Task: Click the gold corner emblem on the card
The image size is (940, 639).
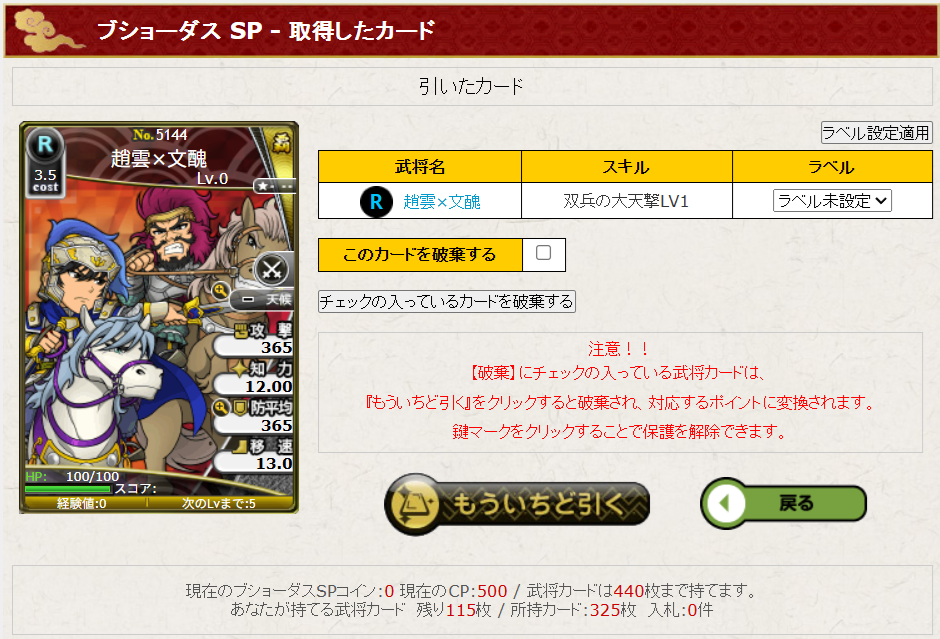Action: [282, 142]
